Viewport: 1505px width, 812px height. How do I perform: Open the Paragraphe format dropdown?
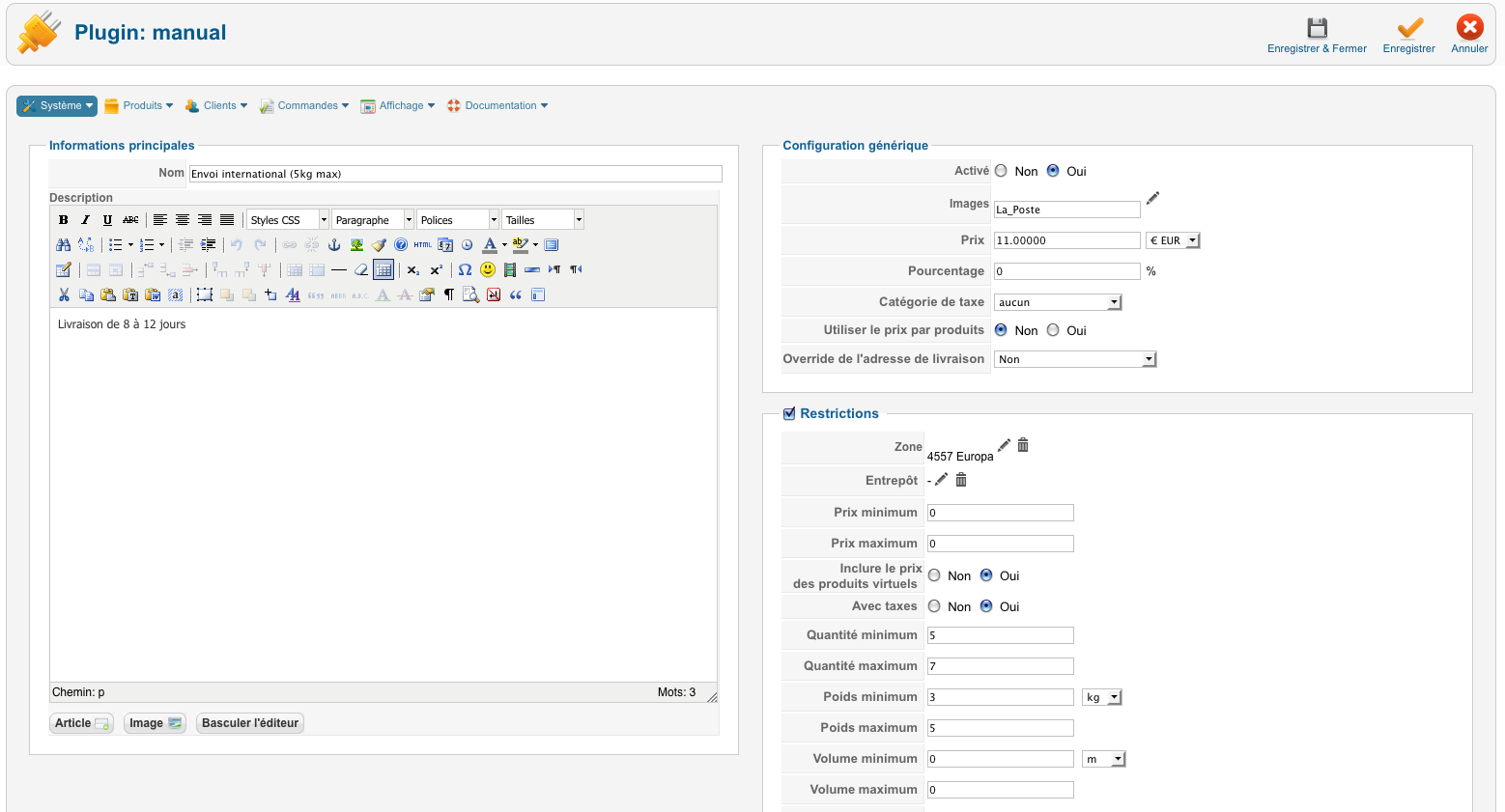[373, 220]
